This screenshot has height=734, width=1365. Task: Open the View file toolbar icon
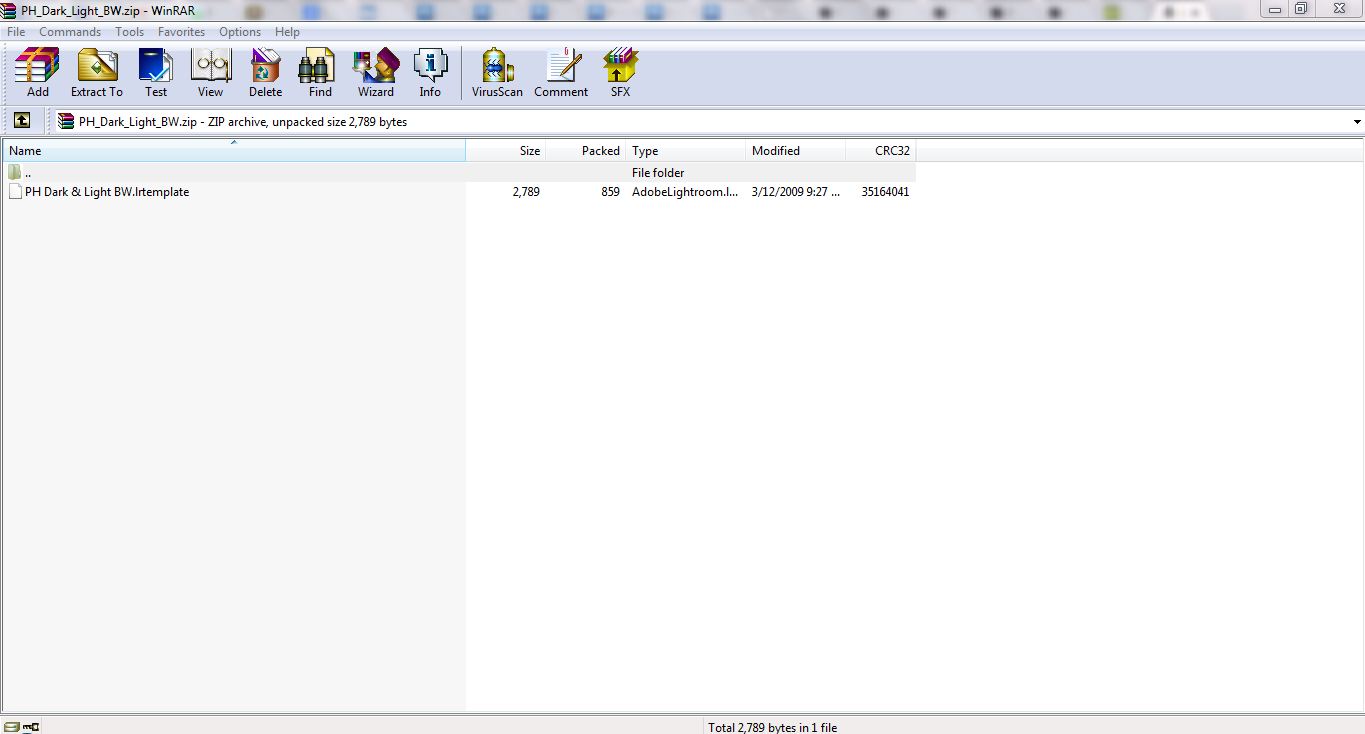tap(210, 73)
